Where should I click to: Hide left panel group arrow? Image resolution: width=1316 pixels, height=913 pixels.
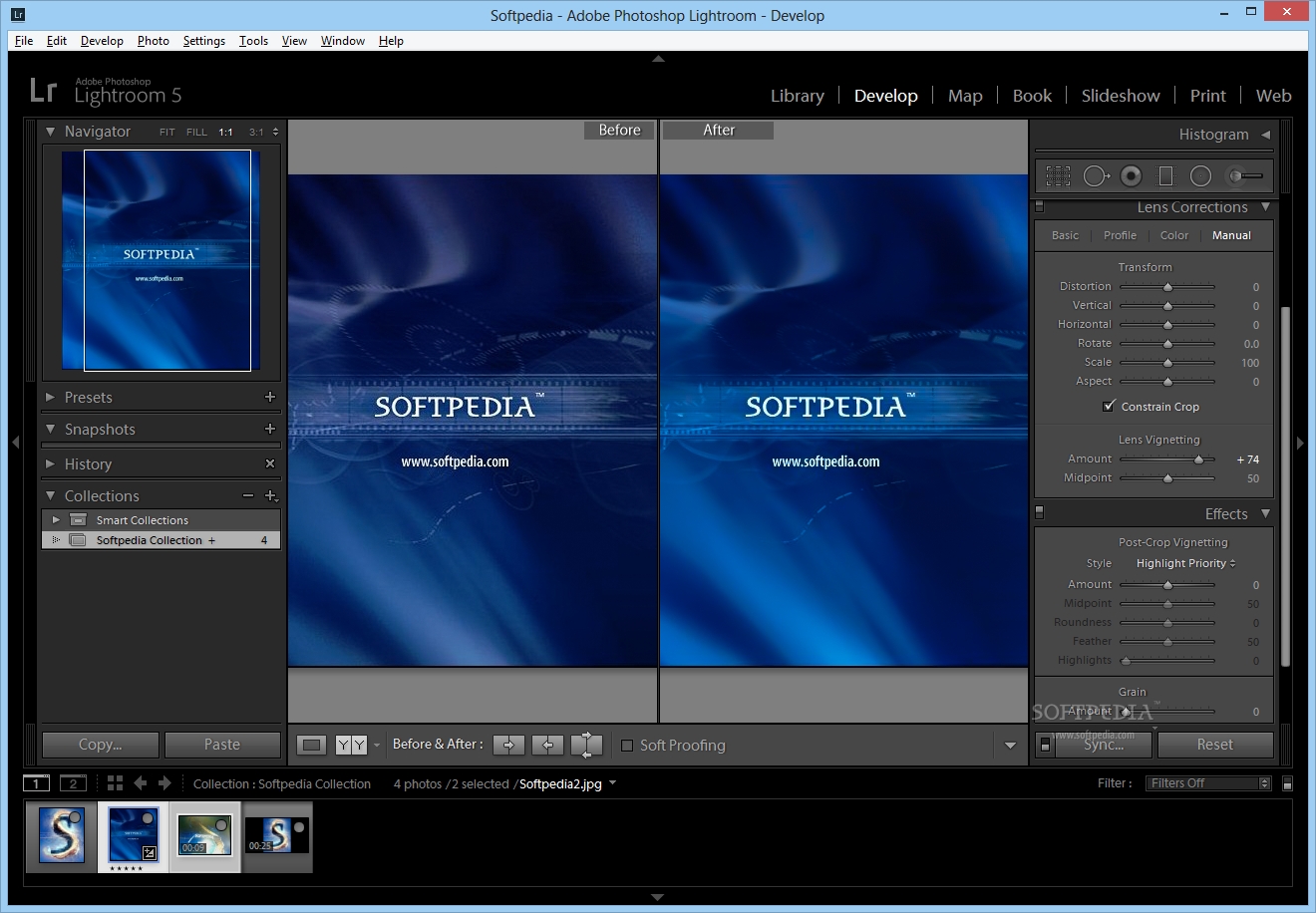pos(15,442)
